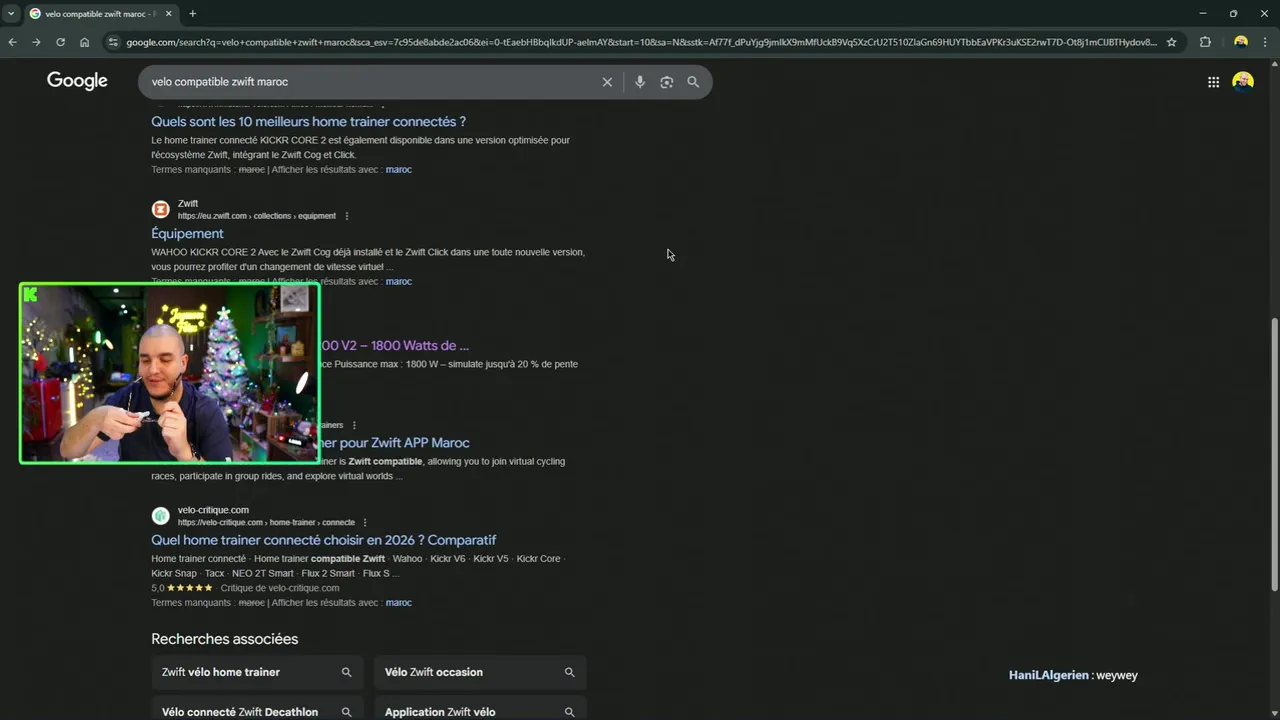Click 'Zwift' site name above eu.zwift.com
Image resolution: width=1280 pixels, height=720 pixels.
[x=188, y=203]
